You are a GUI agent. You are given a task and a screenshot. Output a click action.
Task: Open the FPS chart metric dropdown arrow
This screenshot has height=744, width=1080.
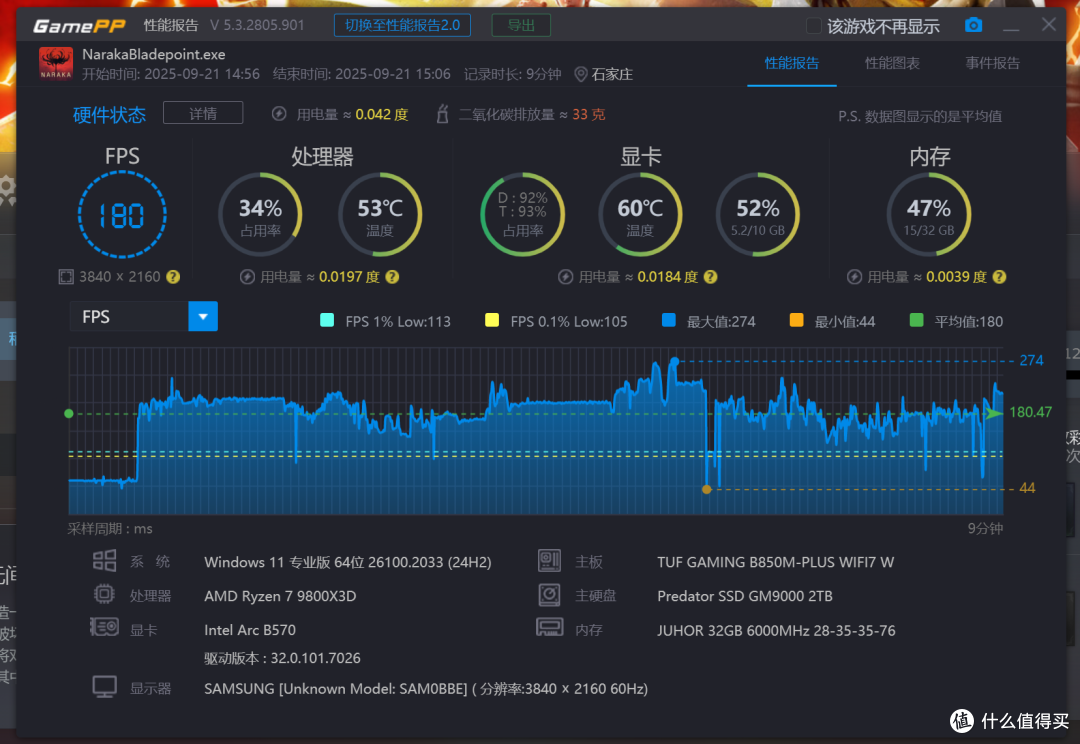click(x=203, y=317)
